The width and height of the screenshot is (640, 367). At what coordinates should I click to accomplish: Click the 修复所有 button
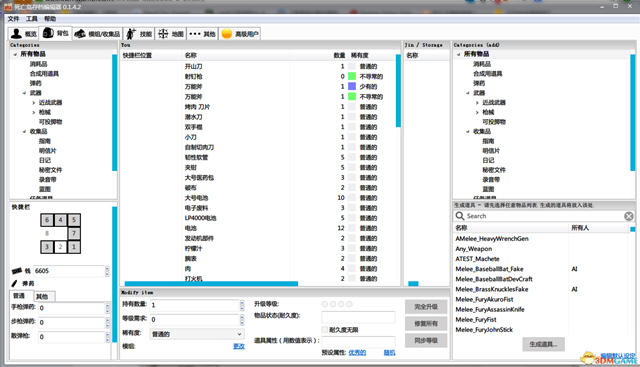[426, 323]
